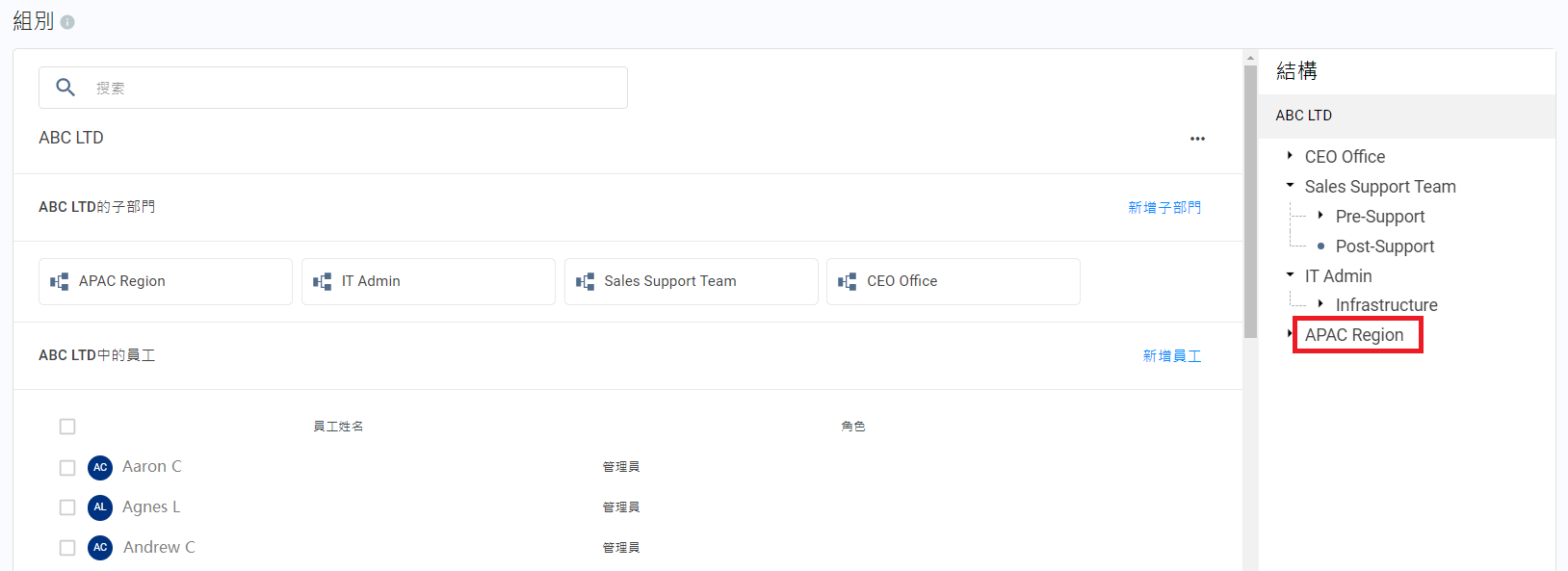Click 管理員 role in Agnes L's row

click(621, 507)
